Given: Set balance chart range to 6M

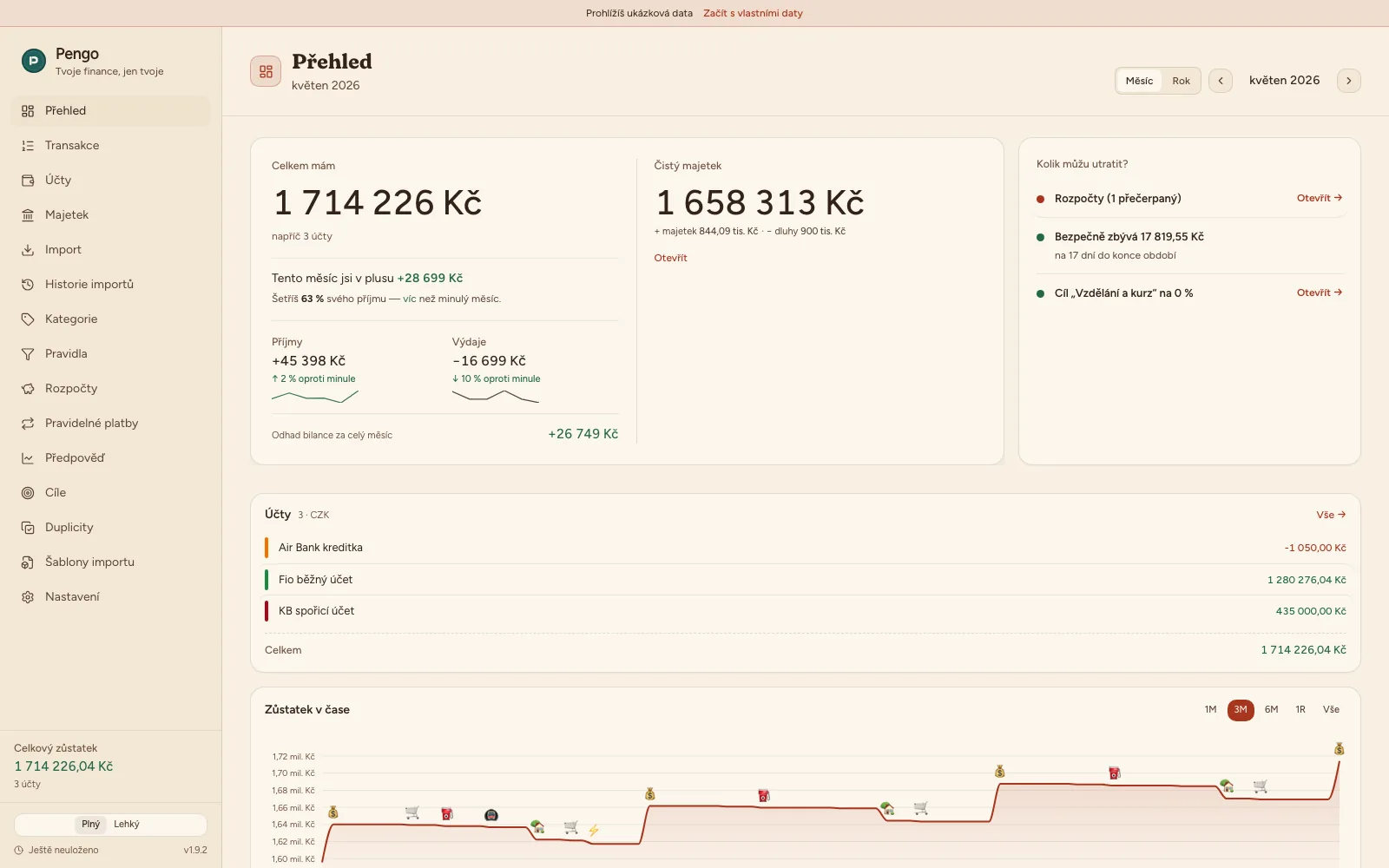Looking at the screenshot, I should point(1271,710).
